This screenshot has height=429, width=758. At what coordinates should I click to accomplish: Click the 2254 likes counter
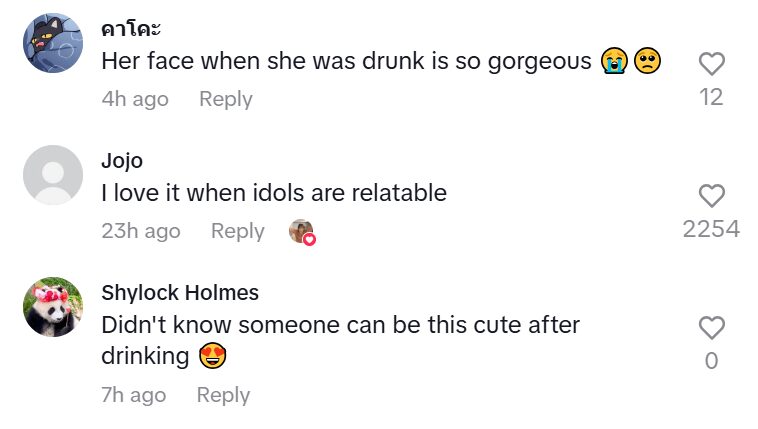click(711, 229)
